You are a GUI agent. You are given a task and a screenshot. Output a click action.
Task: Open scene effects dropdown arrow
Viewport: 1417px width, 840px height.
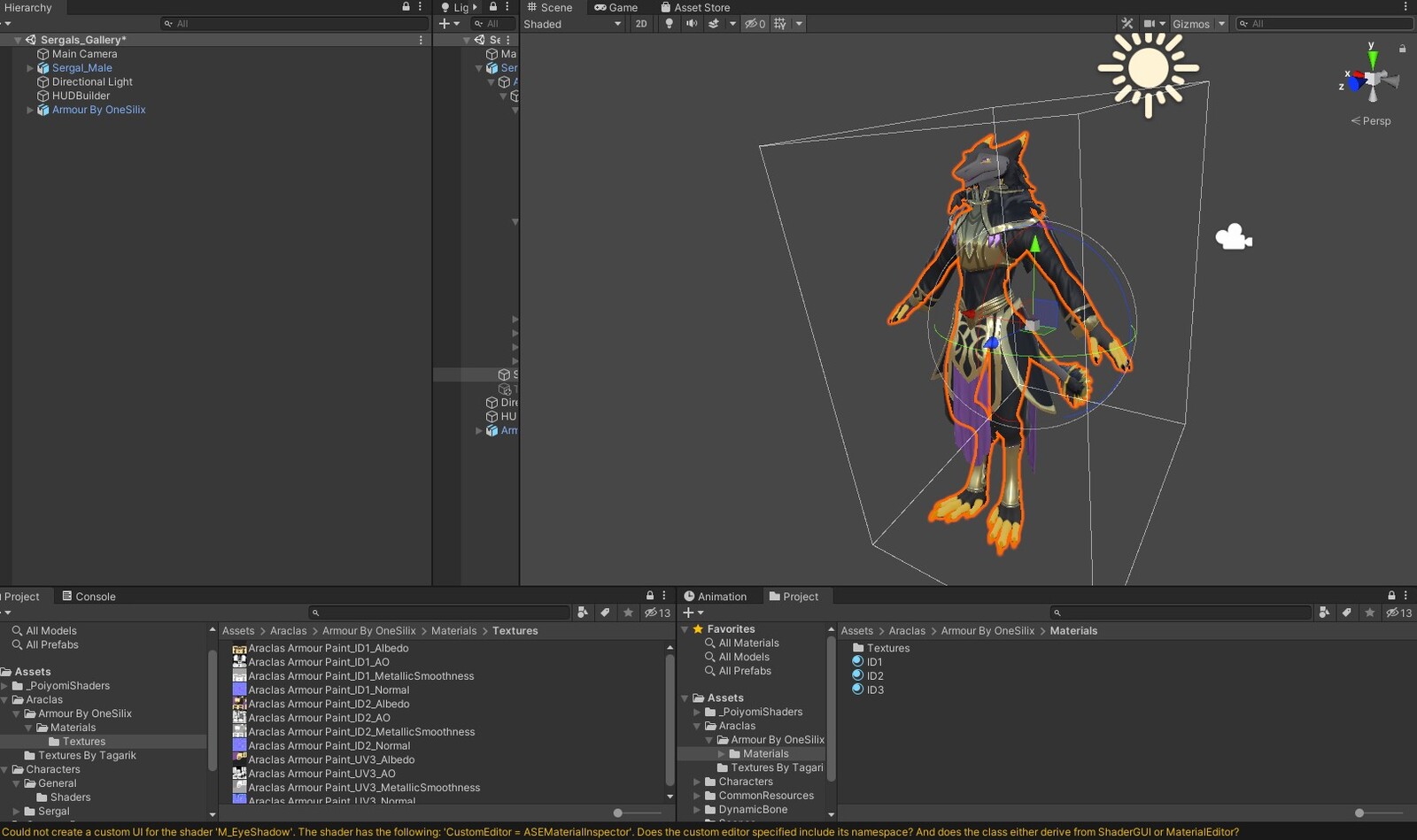tap(732, 24)
